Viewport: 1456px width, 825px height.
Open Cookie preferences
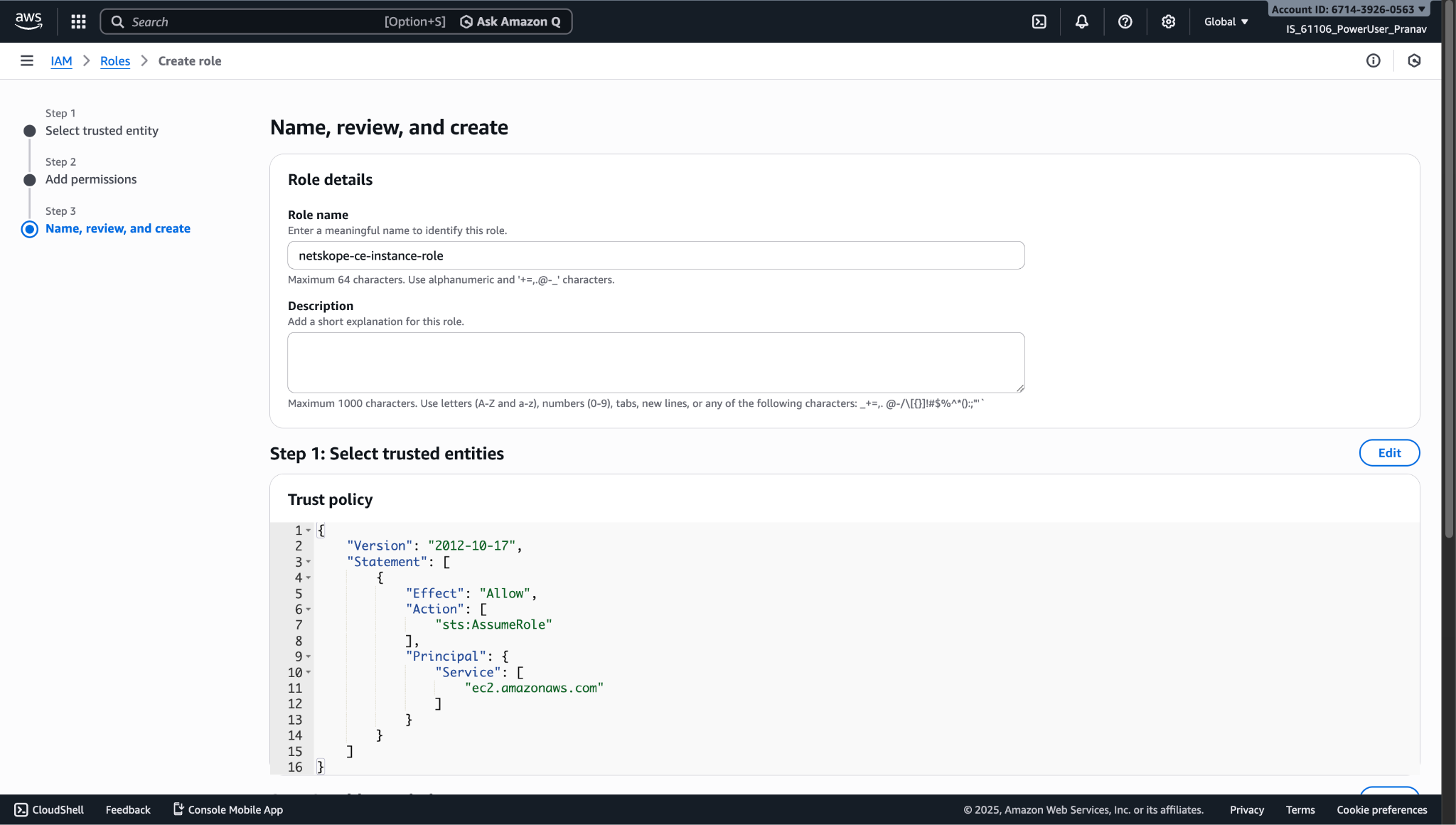click(1382, 810)
